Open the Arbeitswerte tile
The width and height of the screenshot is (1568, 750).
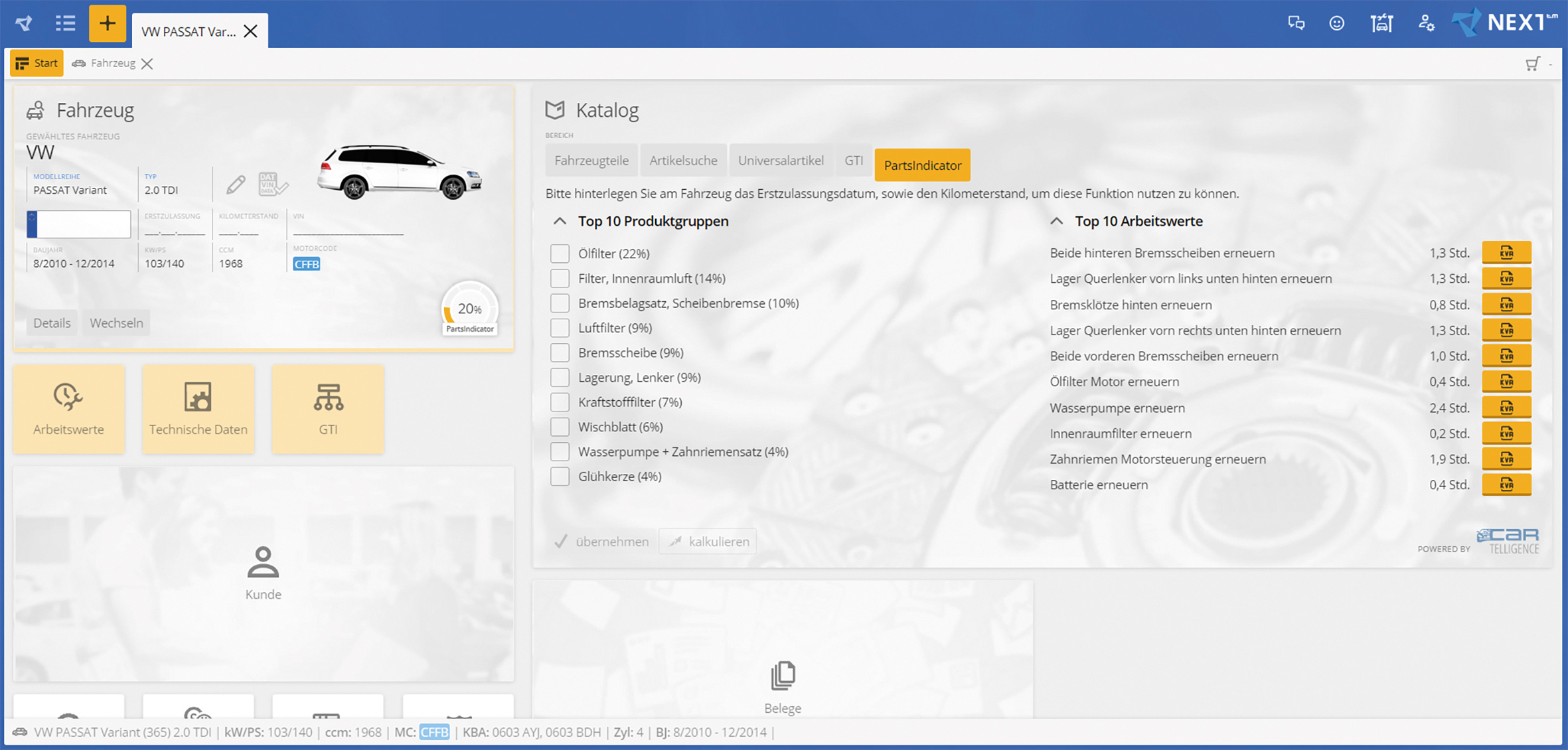(68, 409)
